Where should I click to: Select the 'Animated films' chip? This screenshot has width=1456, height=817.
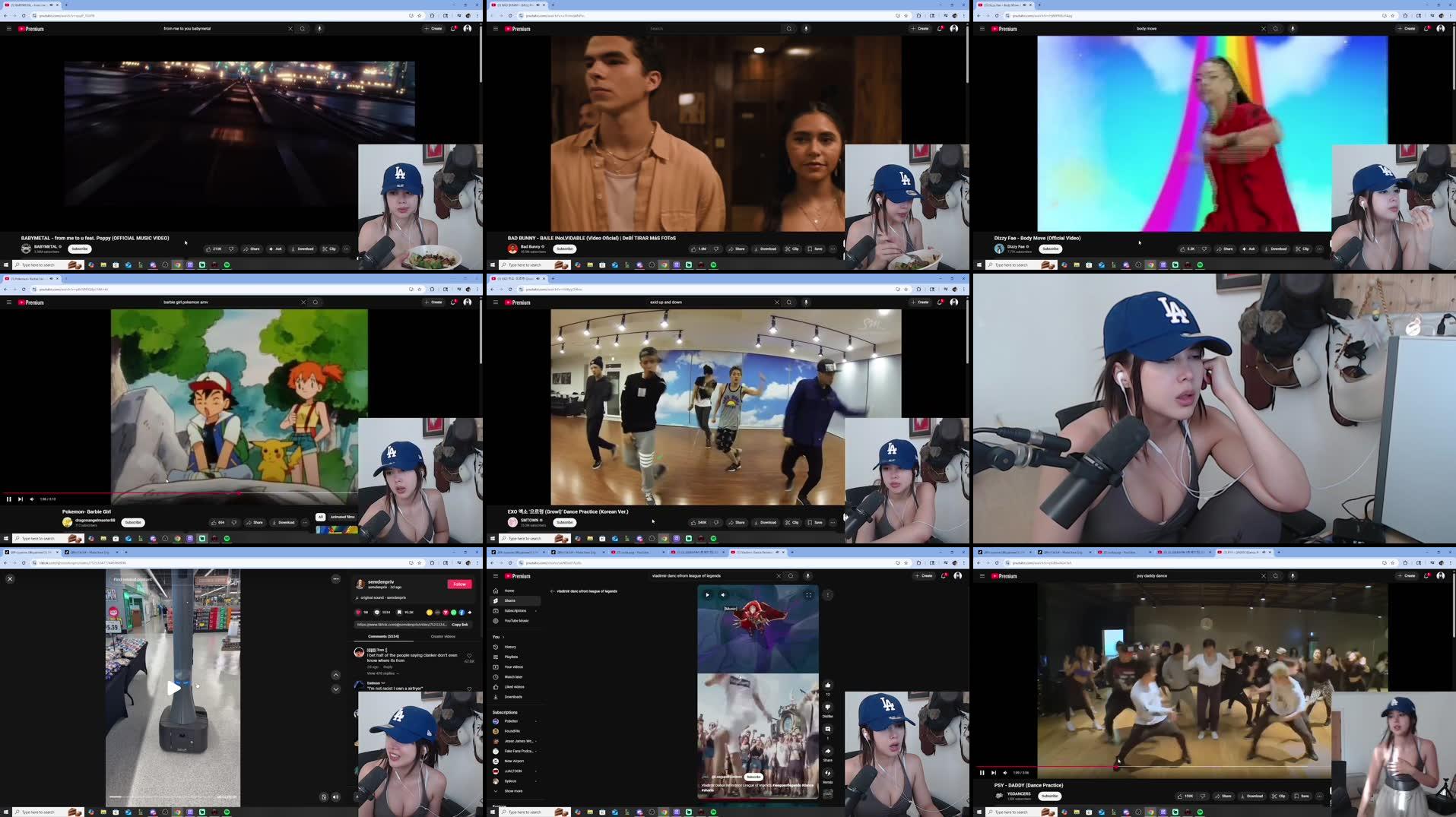click(x=342, y=517)
